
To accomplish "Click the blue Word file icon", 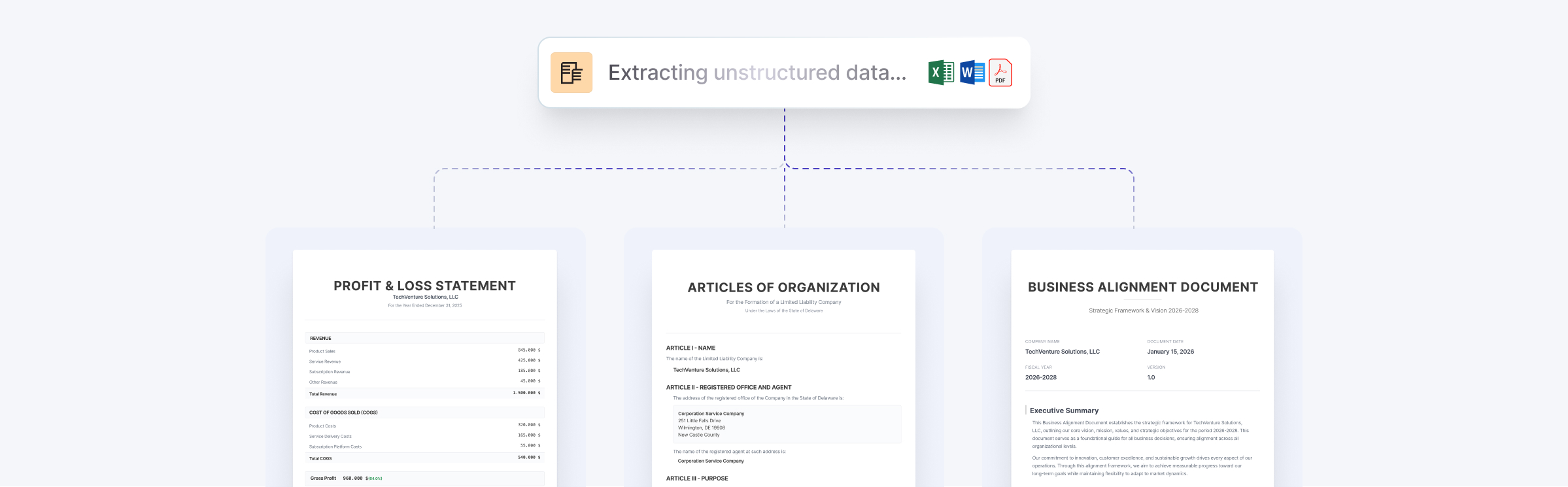I will point(972,73).
